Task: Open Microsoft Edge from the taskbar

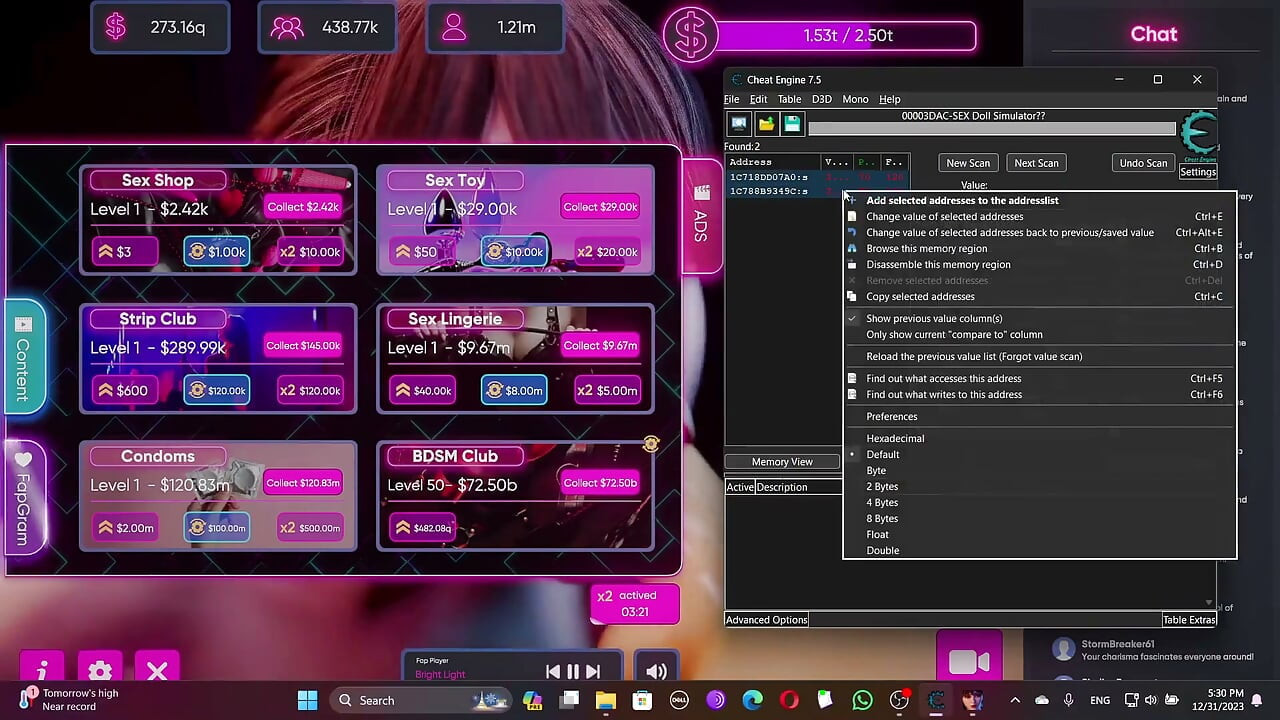Action: coord(752,700)
